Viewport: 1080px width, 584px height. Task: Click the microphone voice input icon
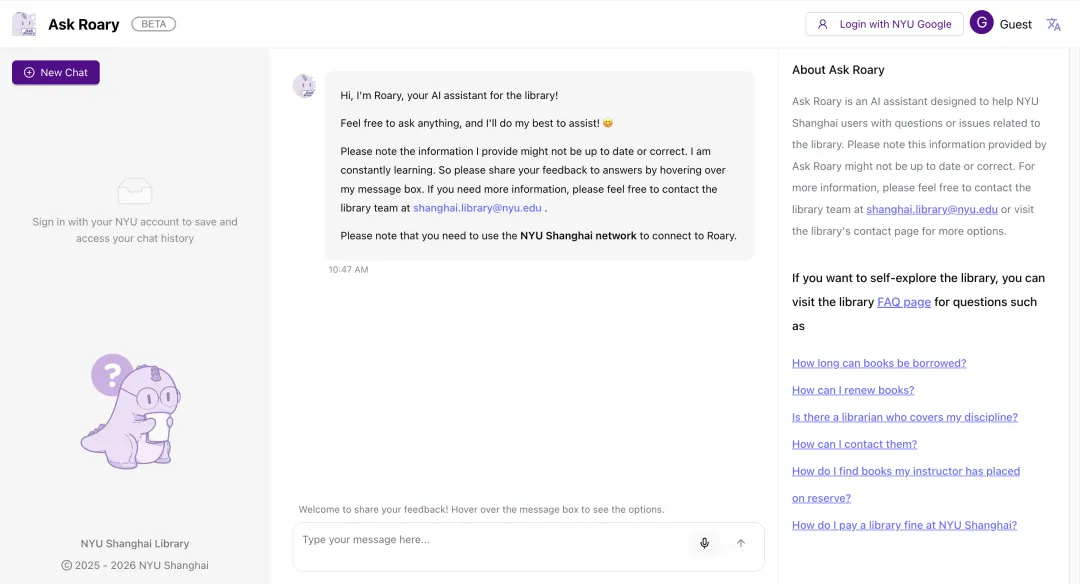click(x=704, y=543)
